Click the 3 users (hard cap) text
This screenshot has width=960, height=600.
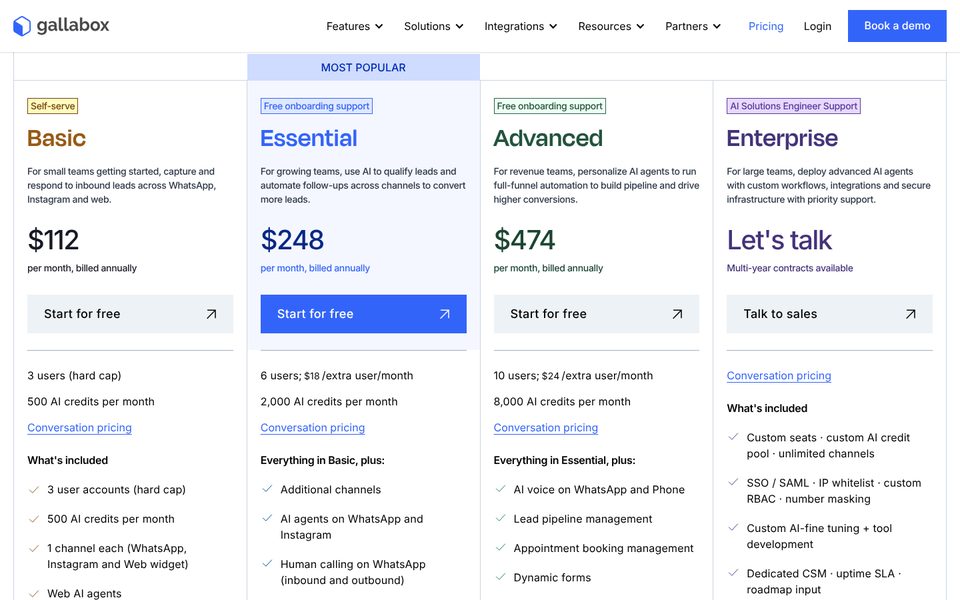(74, 375)
